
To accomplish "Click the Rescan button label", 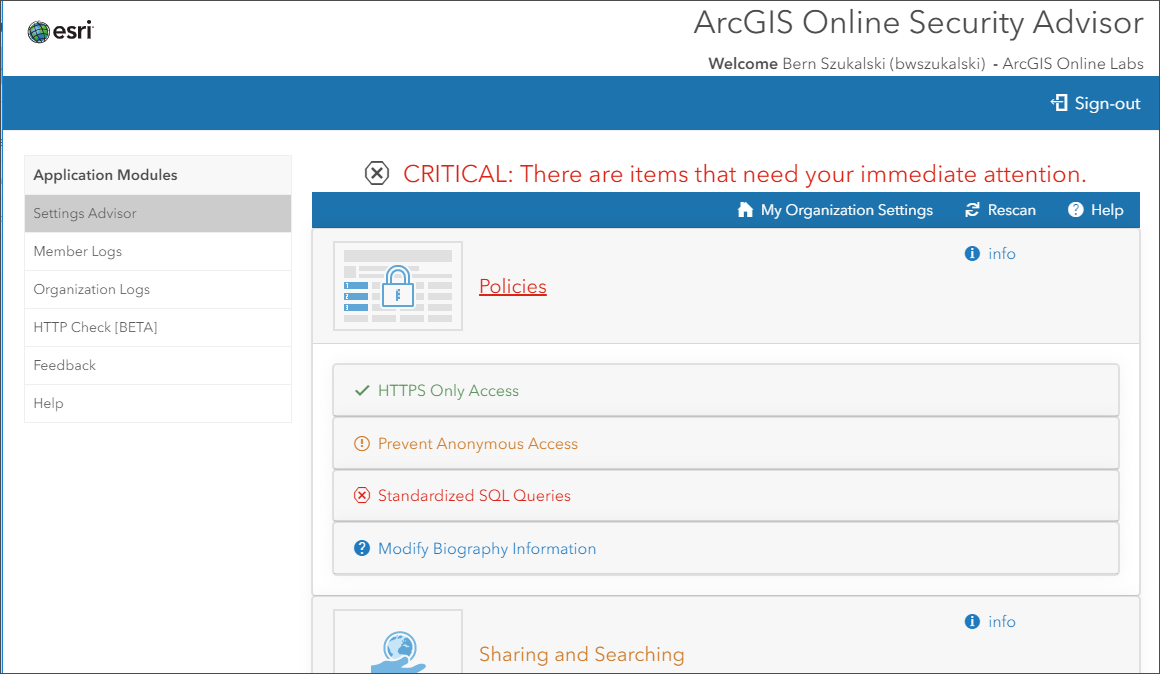I will click(x=1011, y=210).
